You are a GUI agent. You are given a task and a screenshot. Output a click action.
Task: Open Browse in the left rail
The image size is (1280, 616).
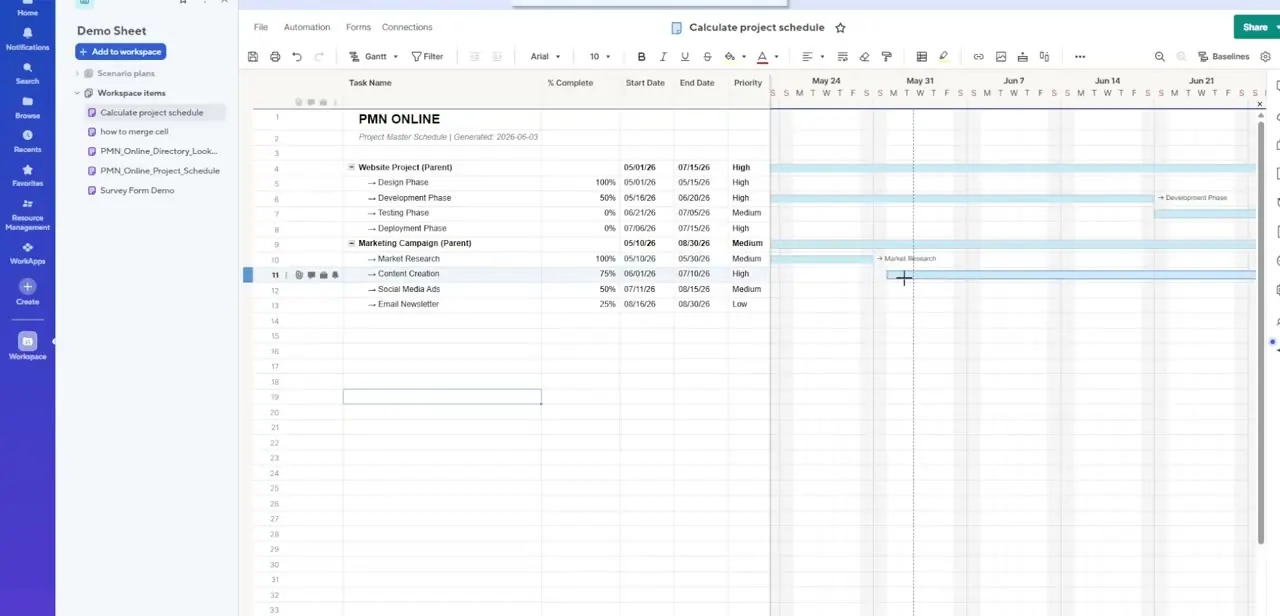pos(27,108)
